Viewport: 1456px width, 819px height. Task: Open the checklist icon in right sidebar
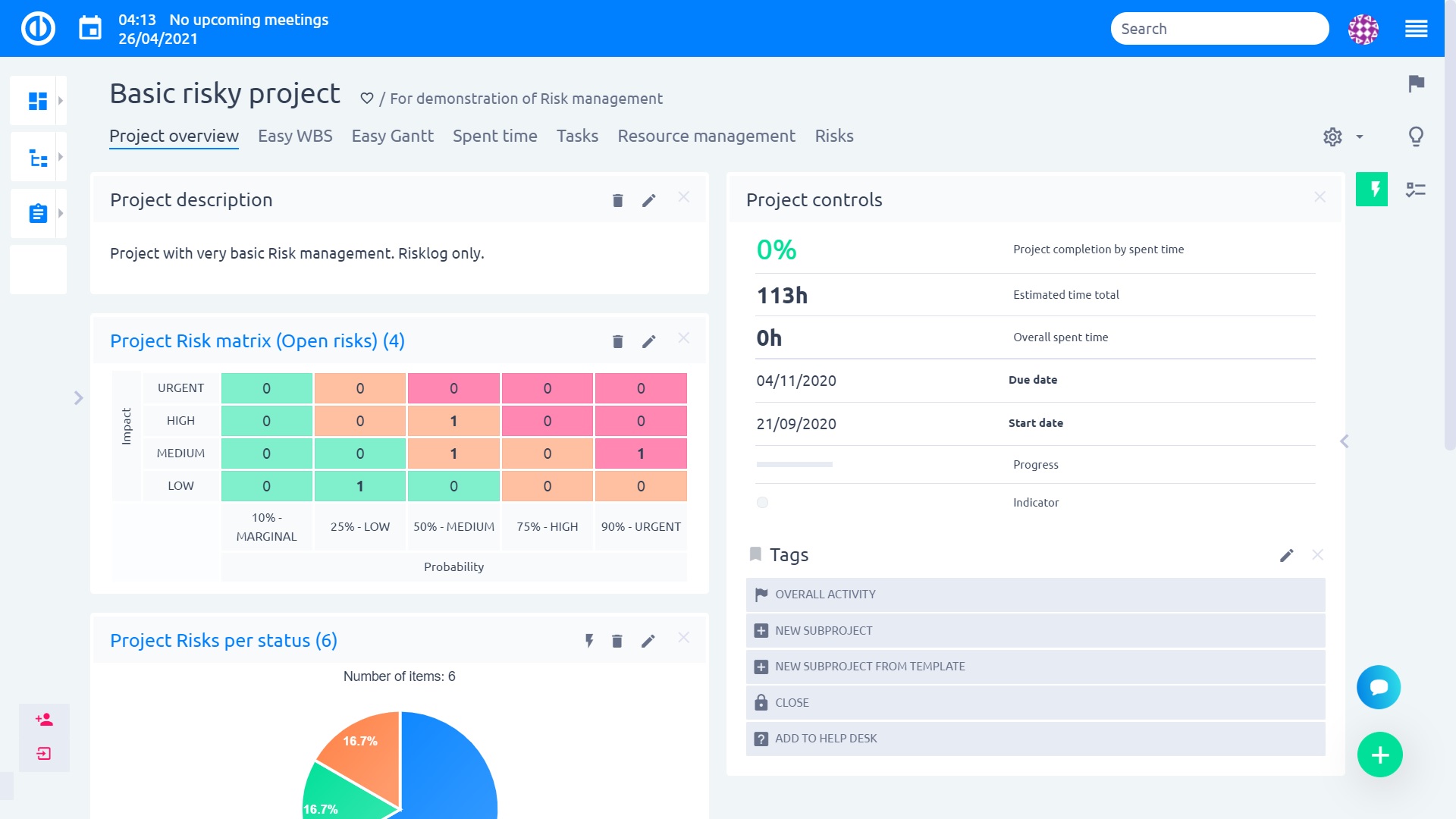click(x=1416, y=190)
